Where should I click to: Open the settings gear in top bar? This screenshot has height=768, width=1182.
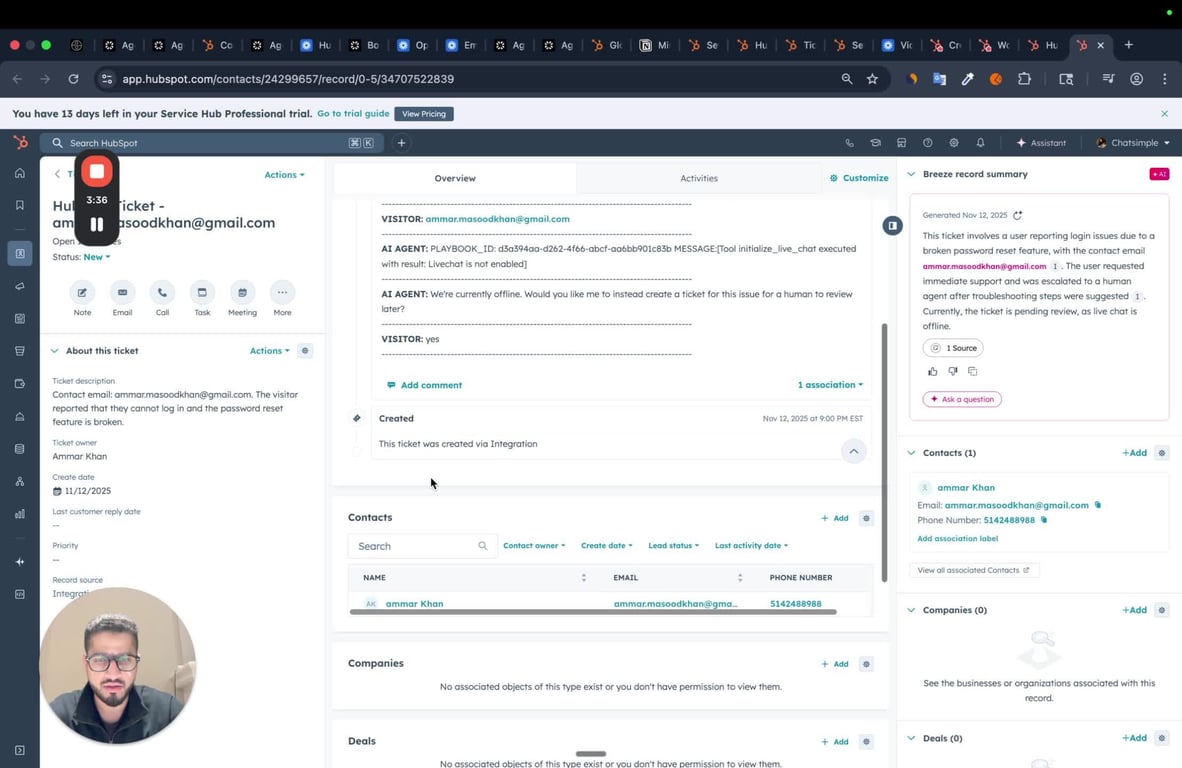click(954, 142)
